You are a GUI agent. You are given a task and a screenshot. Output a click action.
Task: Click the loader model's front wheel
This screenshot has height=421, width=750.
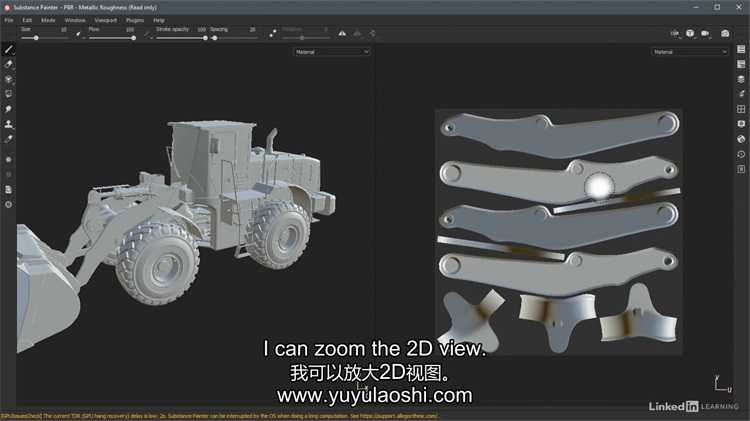tap(158, 264)
